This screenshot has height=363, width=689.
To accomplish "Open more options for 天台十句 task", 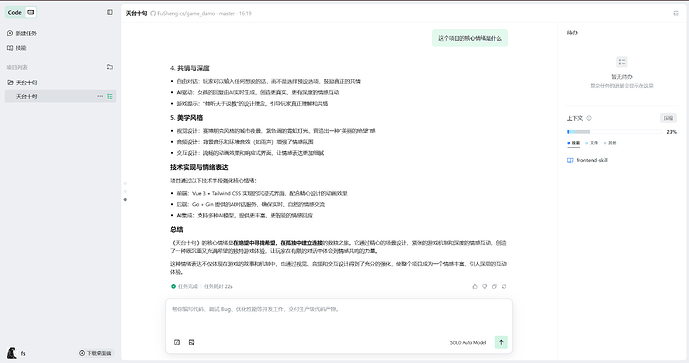I will tap(100, 96).
